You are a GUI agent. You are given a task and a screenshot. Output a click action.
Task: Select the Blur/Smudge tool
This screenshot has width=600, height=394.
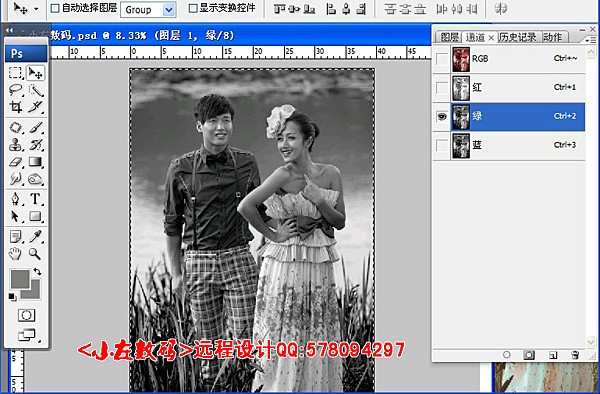pyautogui.click(x=15, y=179)
